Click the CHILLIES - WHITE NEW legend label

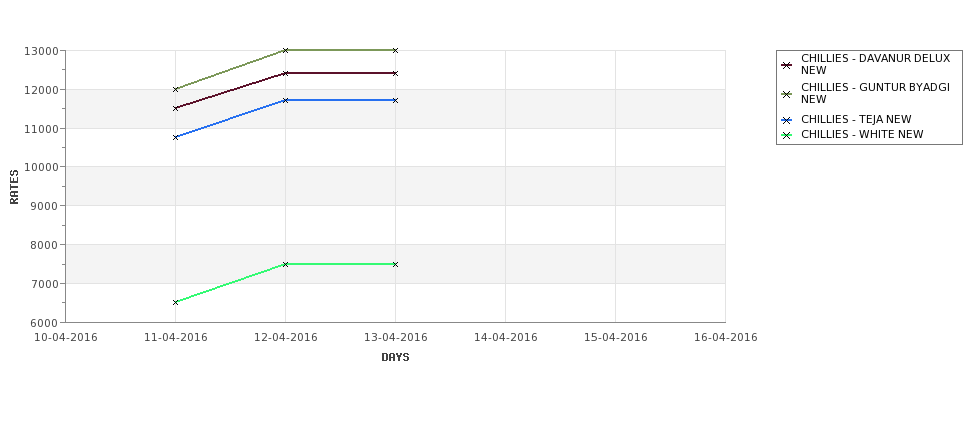862,134
